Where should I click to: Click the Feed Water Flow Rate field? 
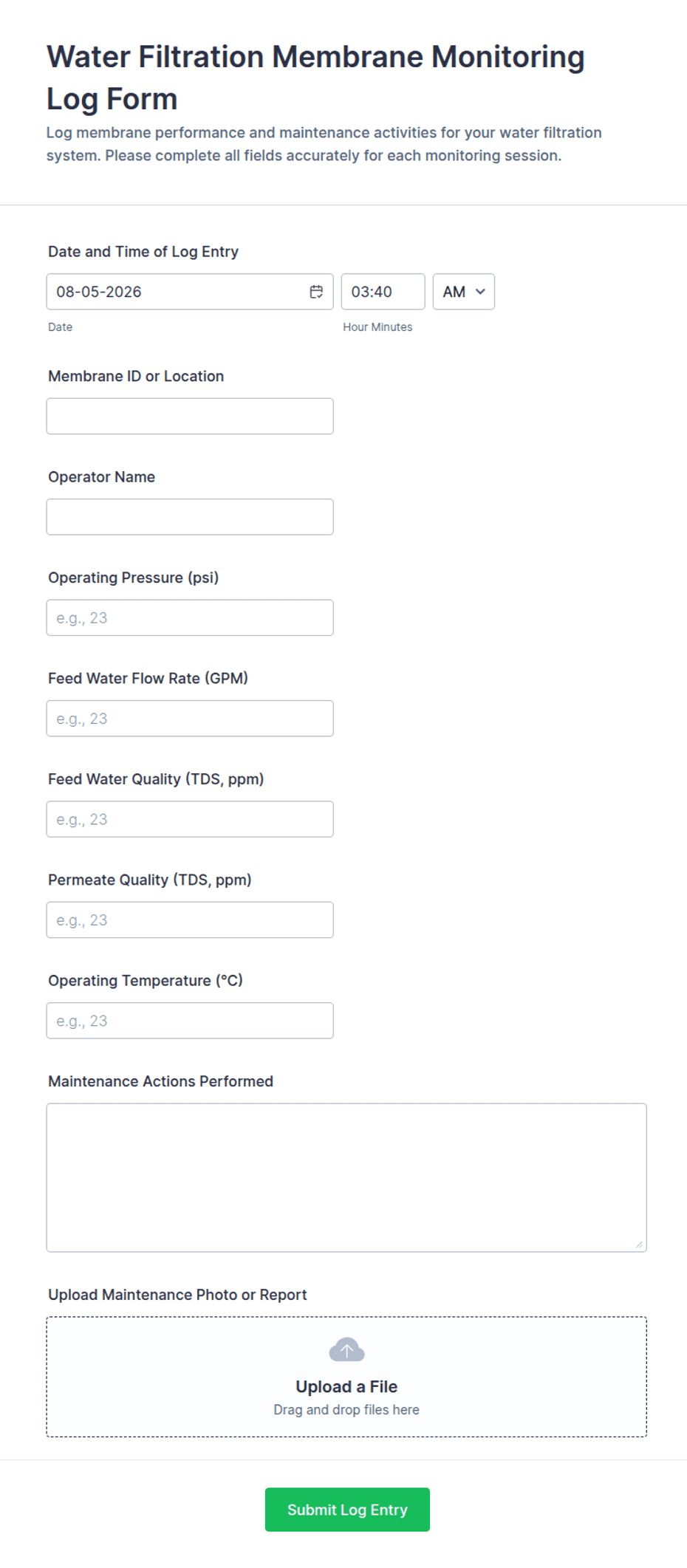190,719
